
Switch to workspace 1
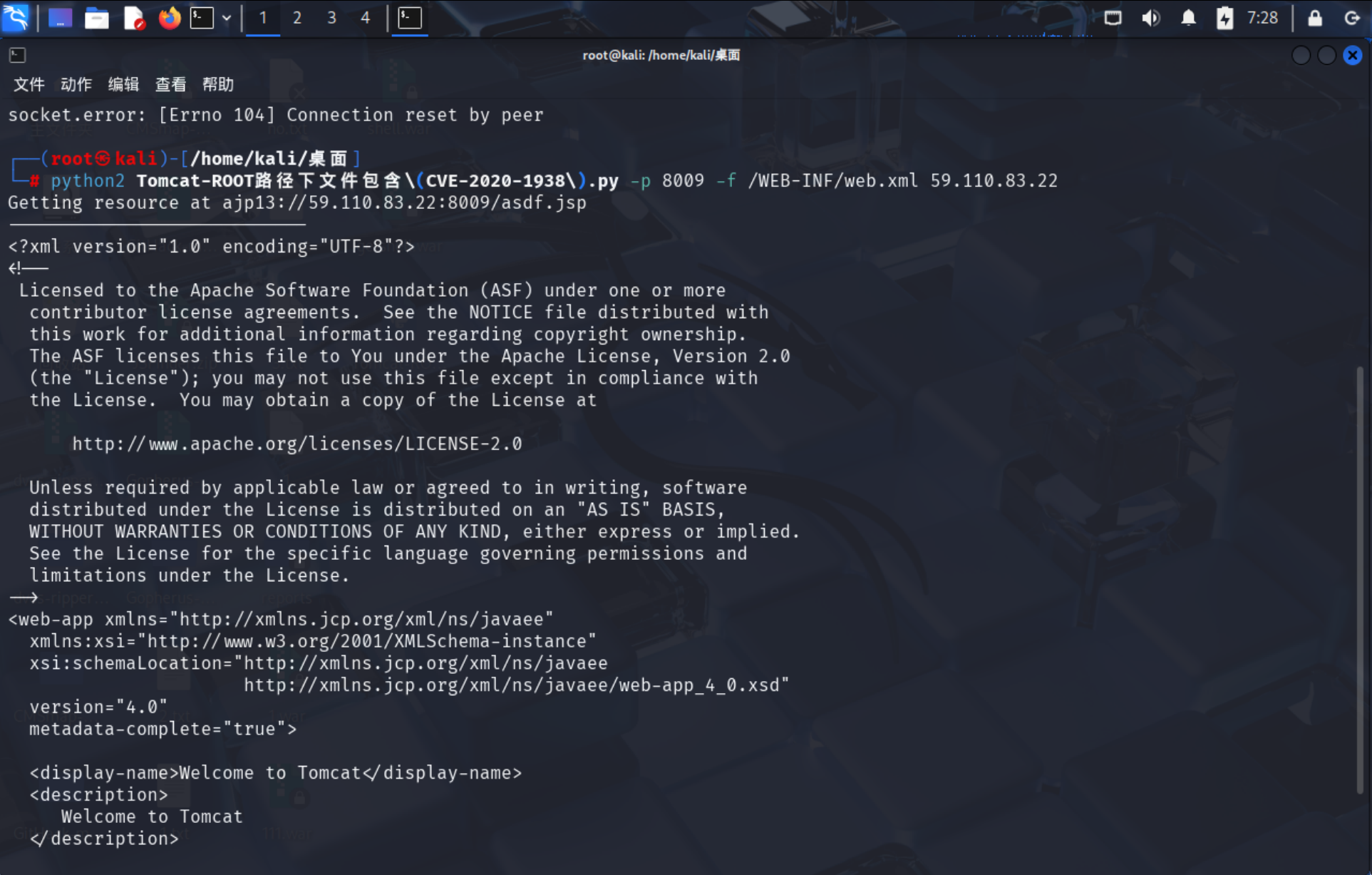263,18
